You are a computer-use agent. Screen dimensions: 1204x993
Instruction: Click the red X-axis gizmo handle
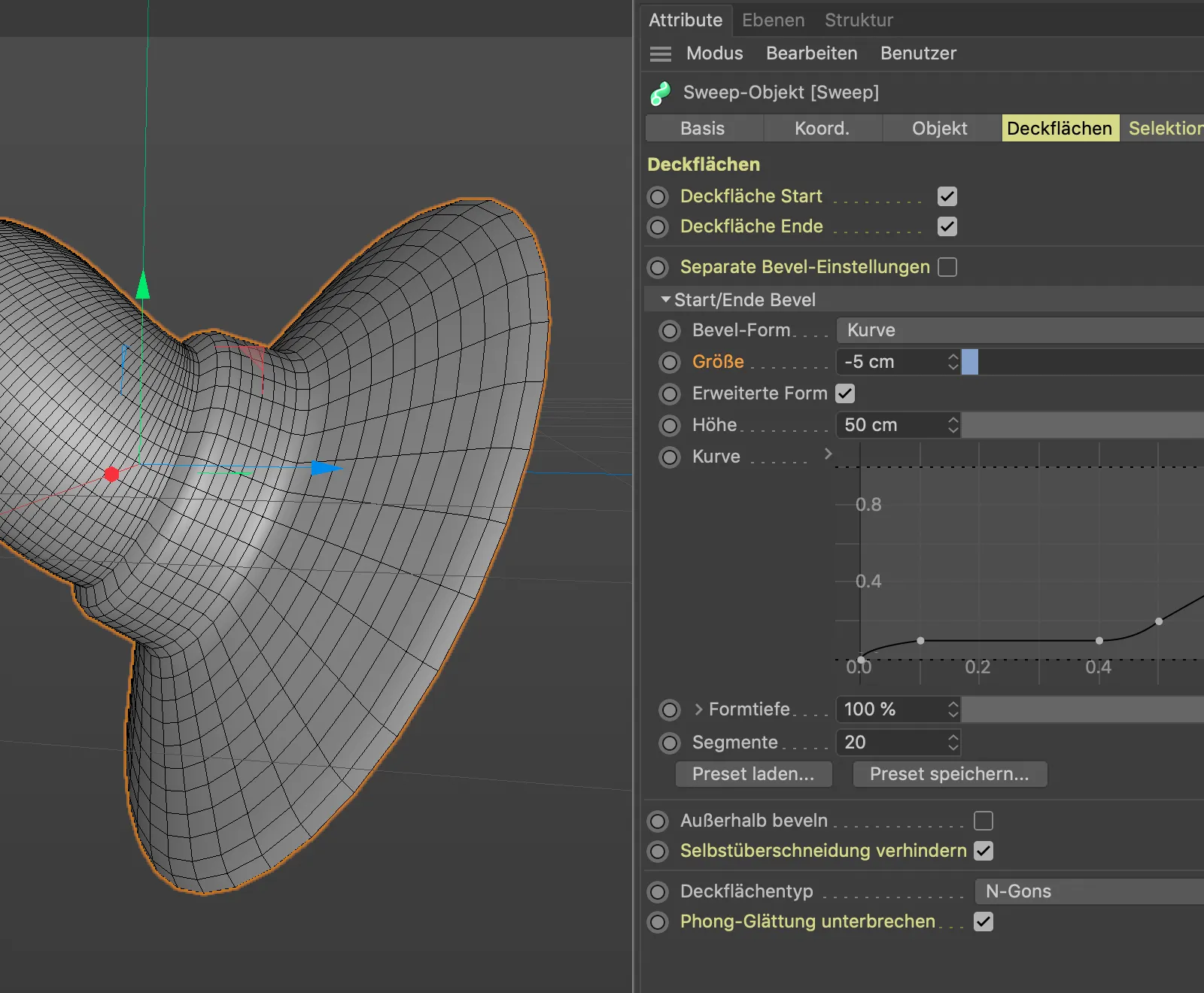[111, 474]
